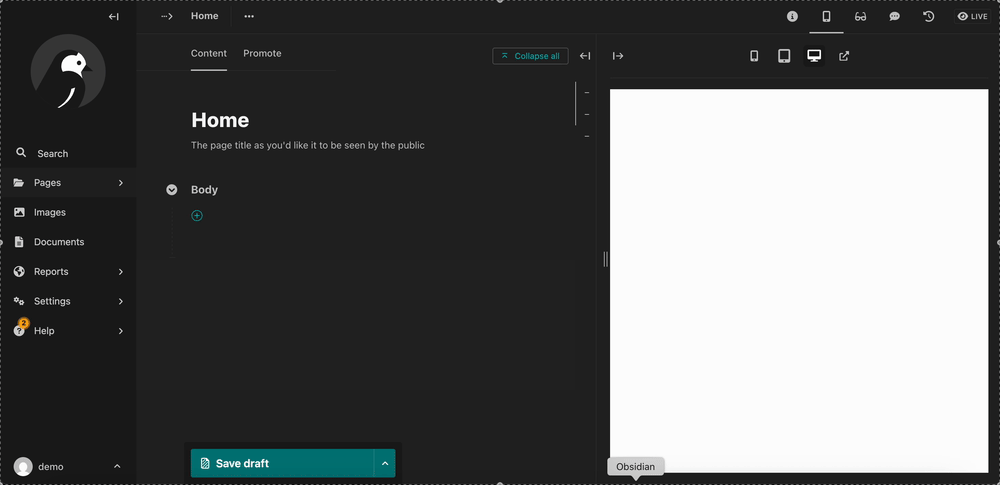
Task: Click the panel resize grip handle
Action: click(x=605, y=258)
